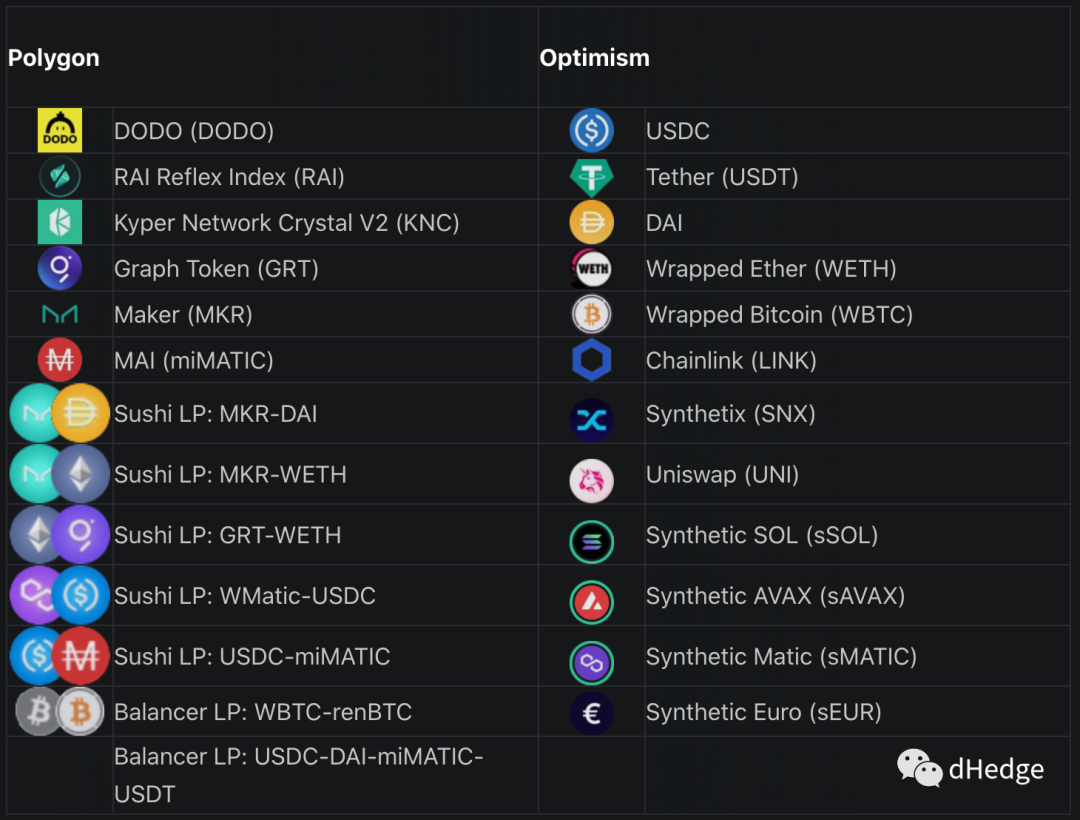Image resolution: width=1080 pixels, height=820 pixels.
Task: Click the Graph Token (GRT) text
Action: 216,269
